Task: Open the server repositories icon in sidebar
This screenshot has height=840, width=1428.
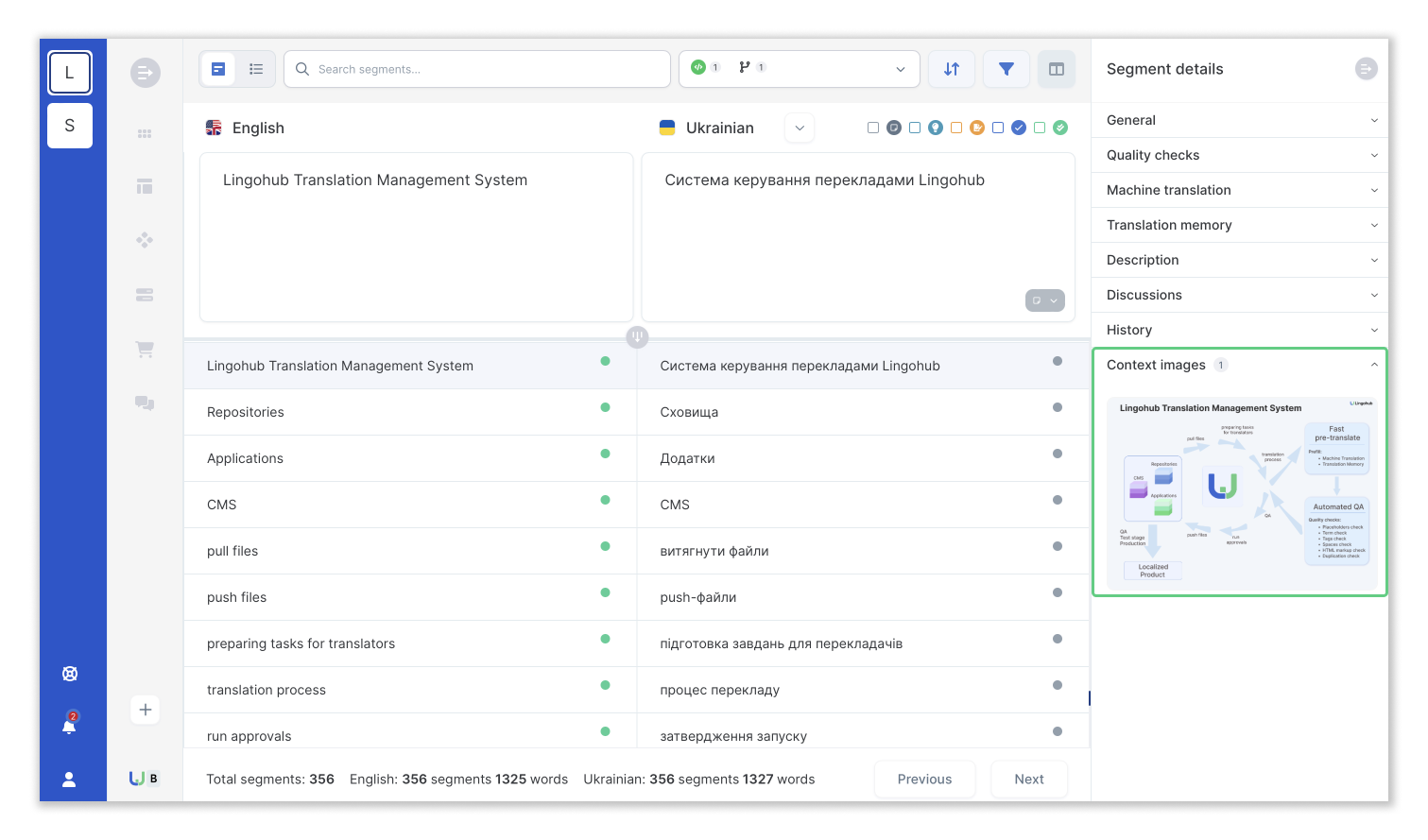Action: click(x=145, y=295)
